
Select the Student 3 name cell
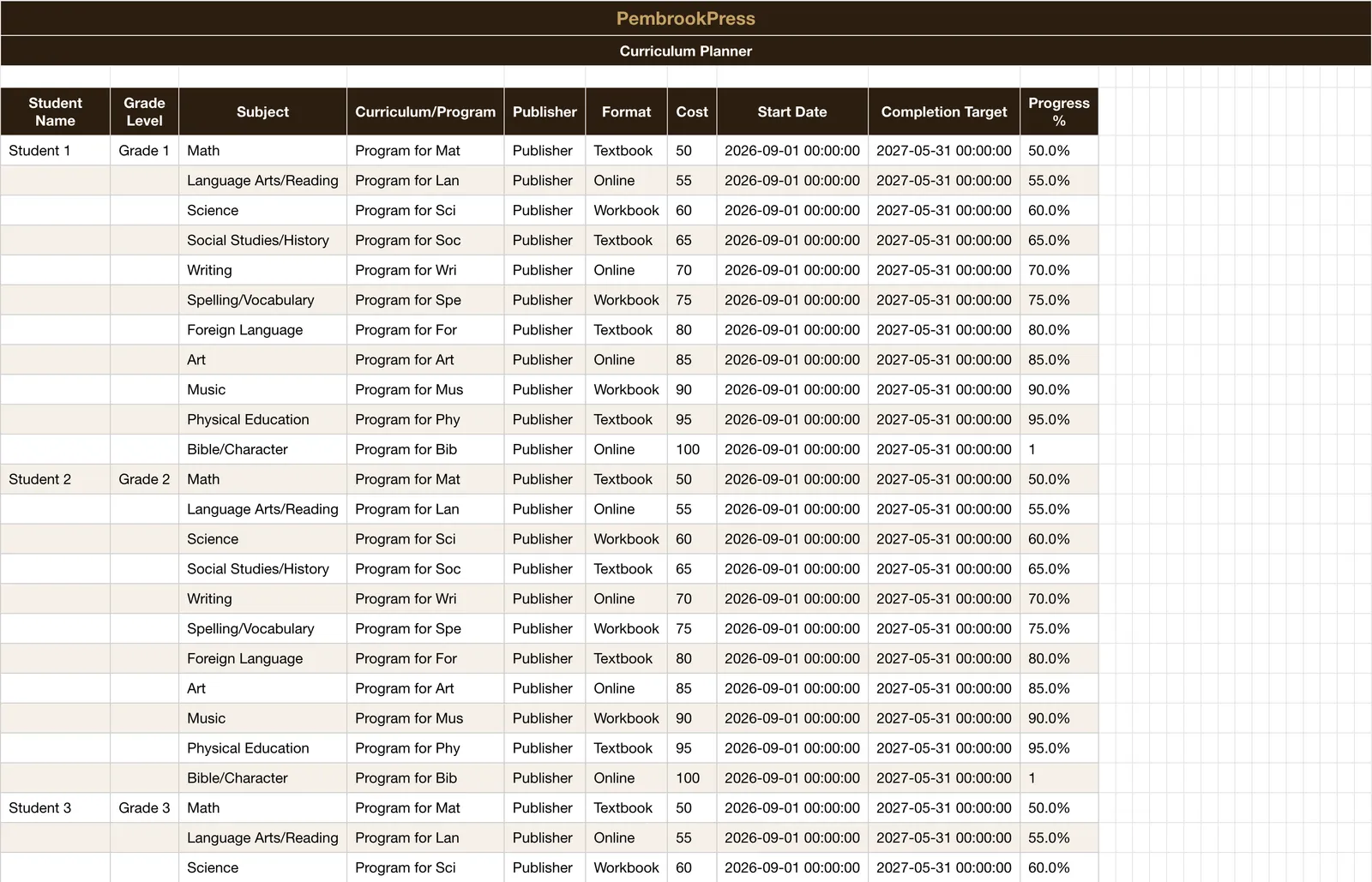pos(55,807)
